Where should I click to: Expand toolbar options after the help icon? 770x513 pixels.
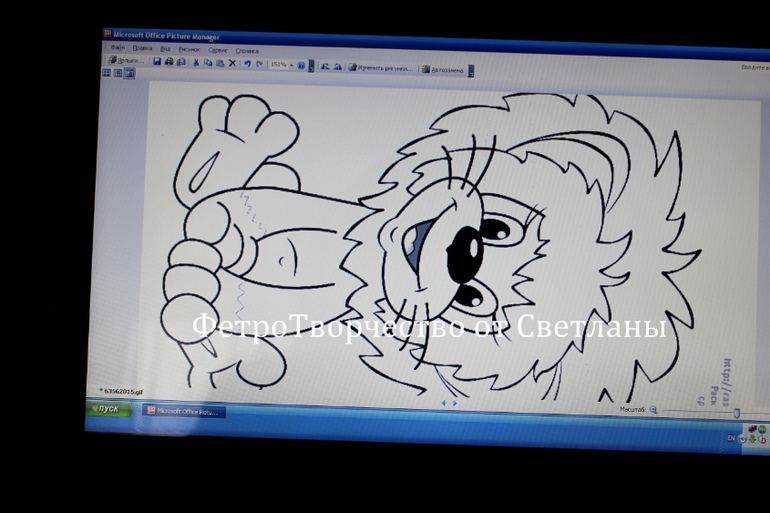click(311, 66)
